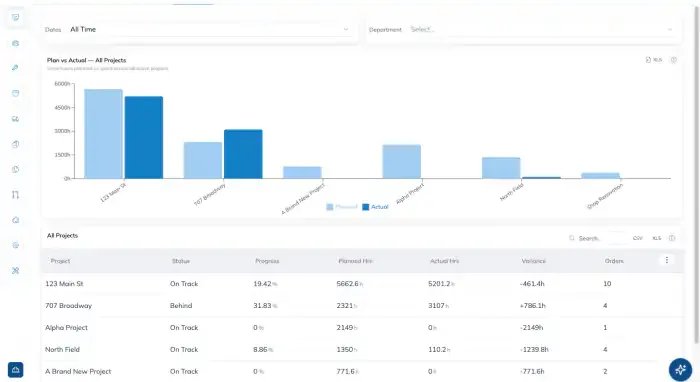This screenshot has width=700, height=382.
Task: Sort by the Project column header
Action: pyautogui.click(x=60, y=261)
